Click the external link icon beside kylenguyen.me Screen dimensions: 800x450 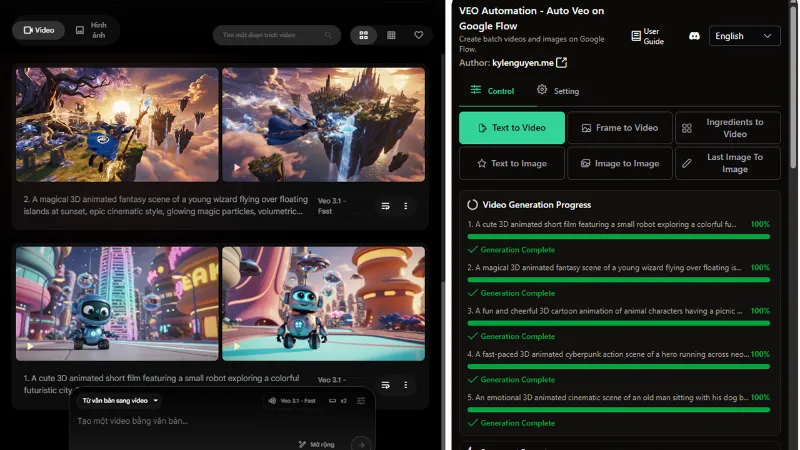[561, 63]
